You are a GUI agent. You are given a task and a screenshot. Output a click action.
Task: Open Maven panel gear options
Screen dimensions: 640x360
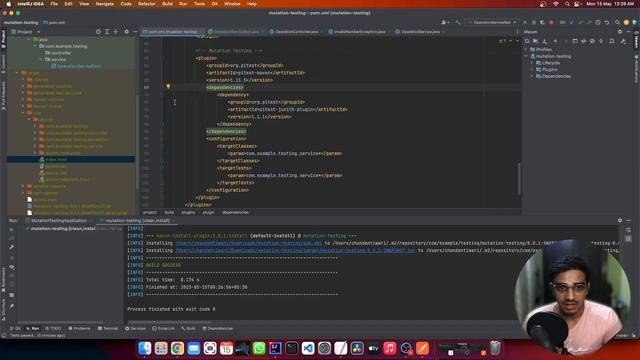(x=620, y=32)
